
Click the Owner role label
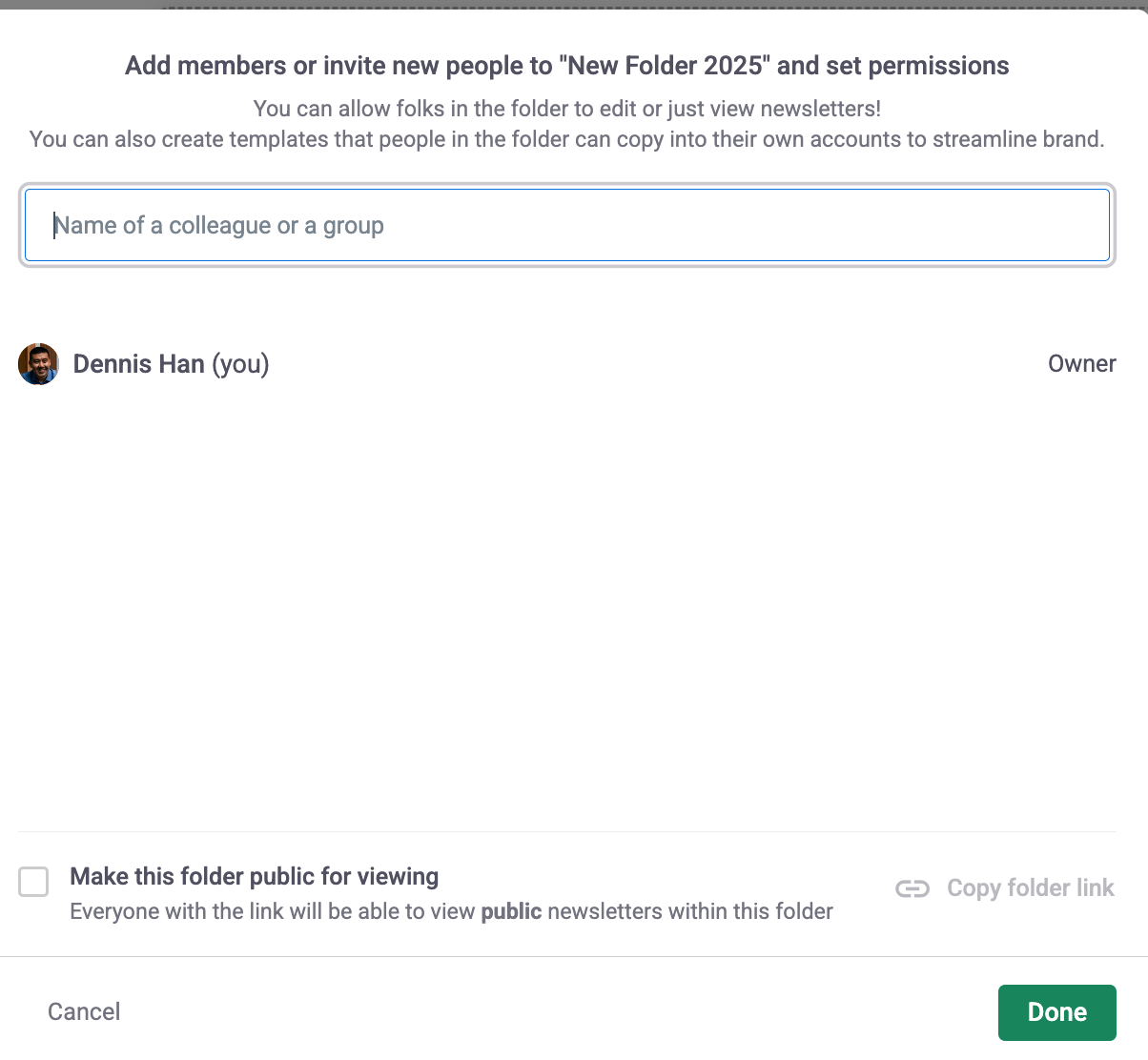(x=1081, y=364)
